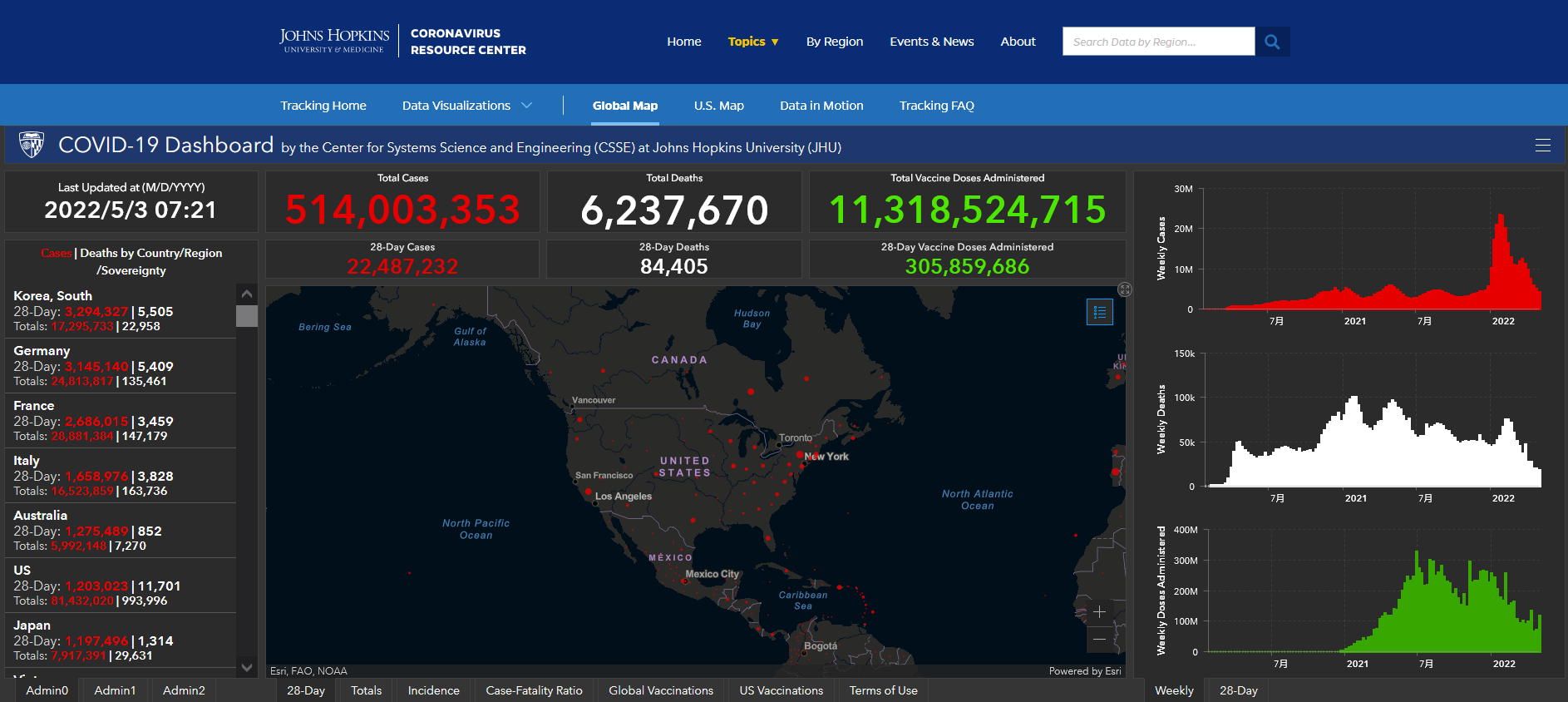
Task: Click Total Deaths figure 6,237,670
Action: (674, 210)
